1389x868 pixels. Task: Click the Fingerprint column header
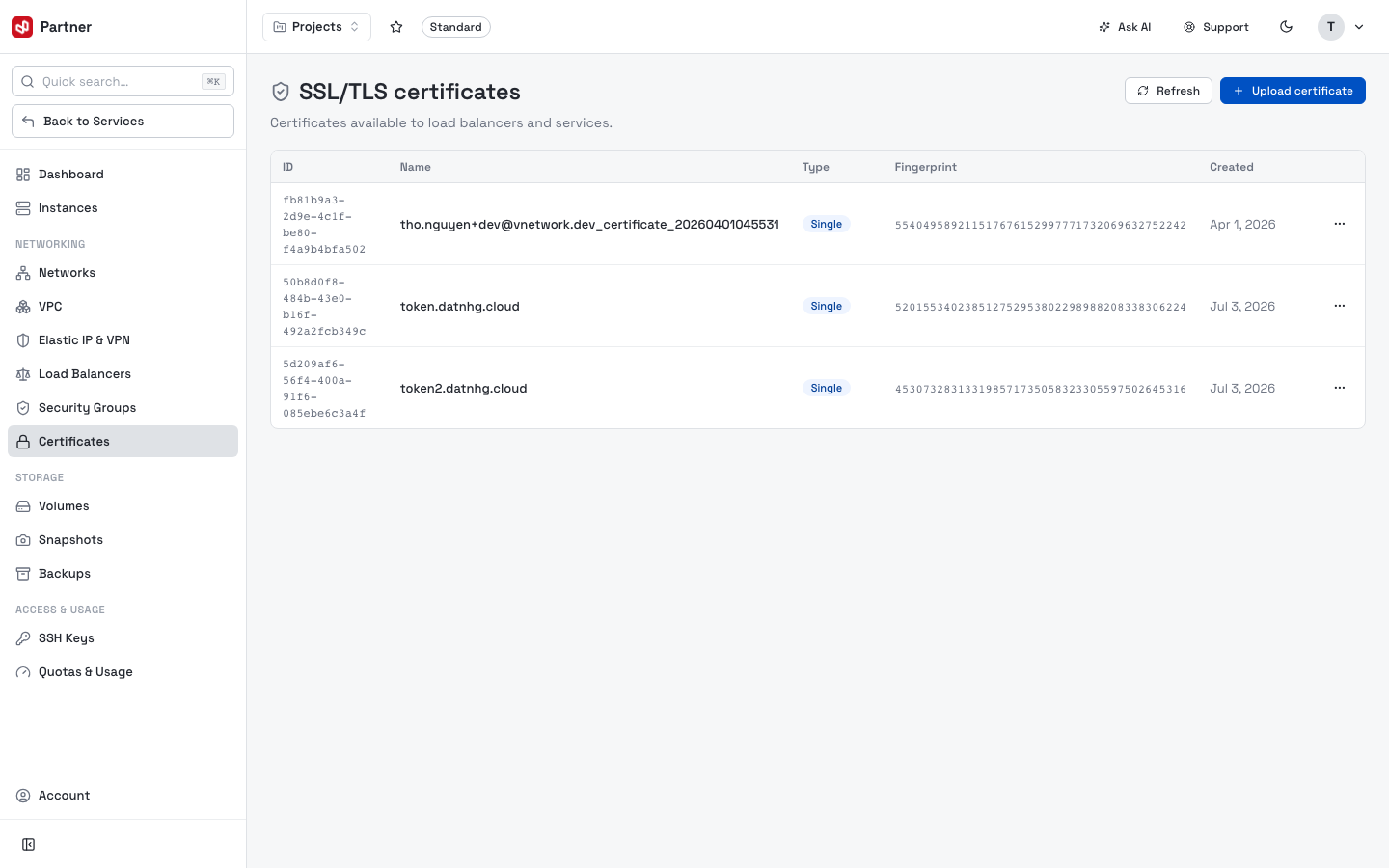pos(926,167)
